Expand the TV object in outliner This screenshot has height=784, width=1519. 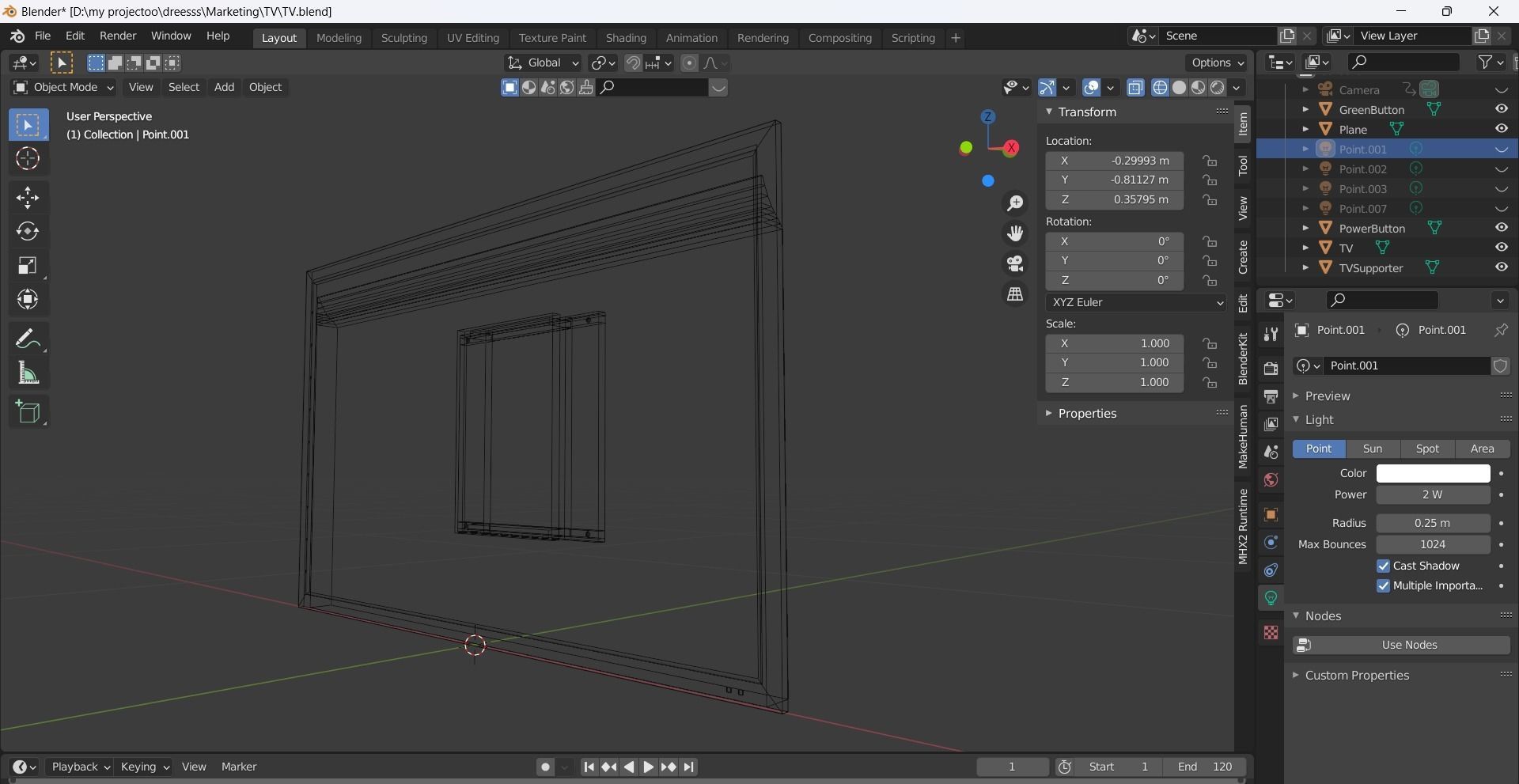pos(1305,248)
